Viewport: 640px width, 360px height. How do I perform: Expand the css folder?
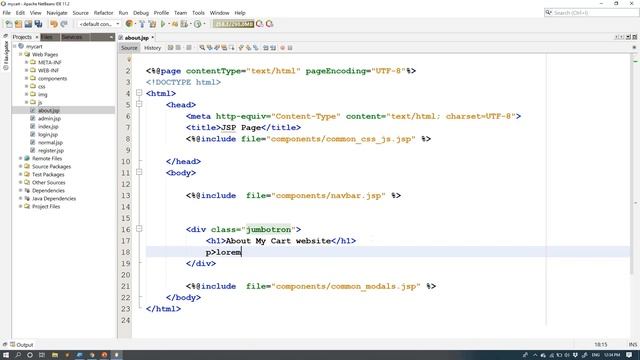click(27, 87)
